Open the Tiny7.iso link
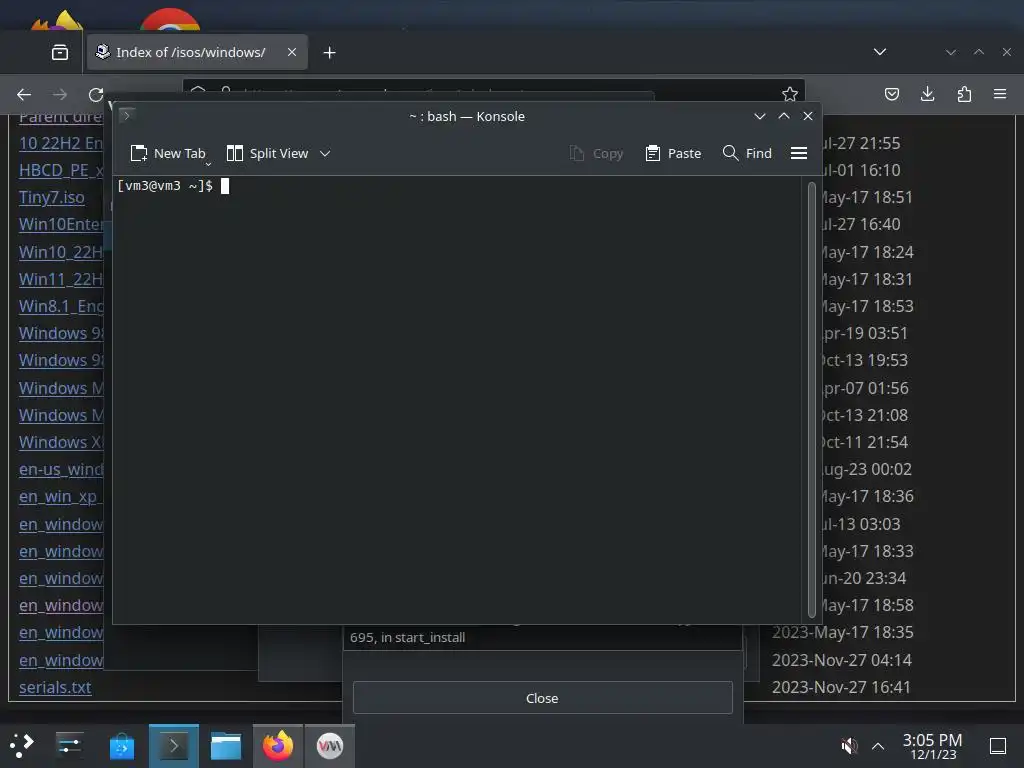Viewport: 1024px width, 768px height. coord(52,197)
